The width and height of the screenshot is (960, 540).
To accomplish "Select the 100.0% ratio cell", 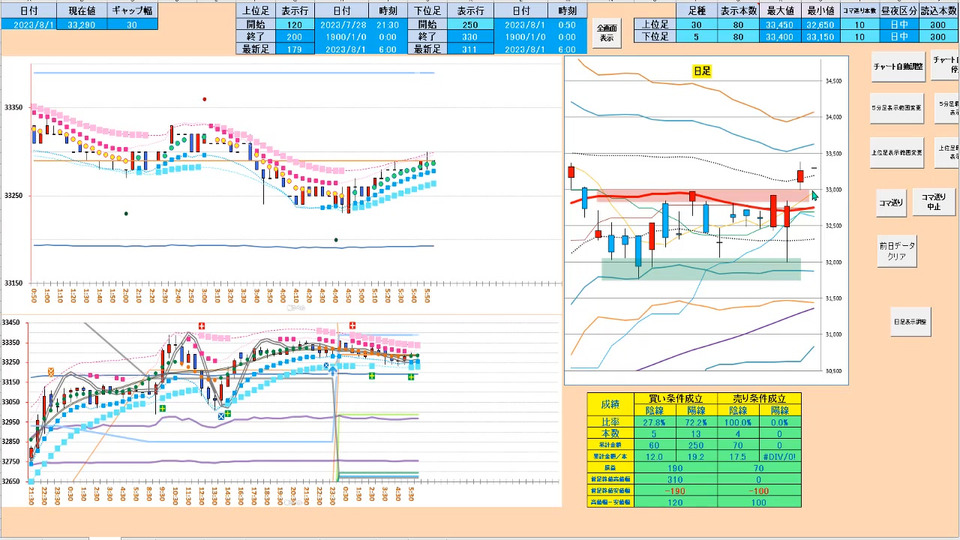I will (738, 422).
